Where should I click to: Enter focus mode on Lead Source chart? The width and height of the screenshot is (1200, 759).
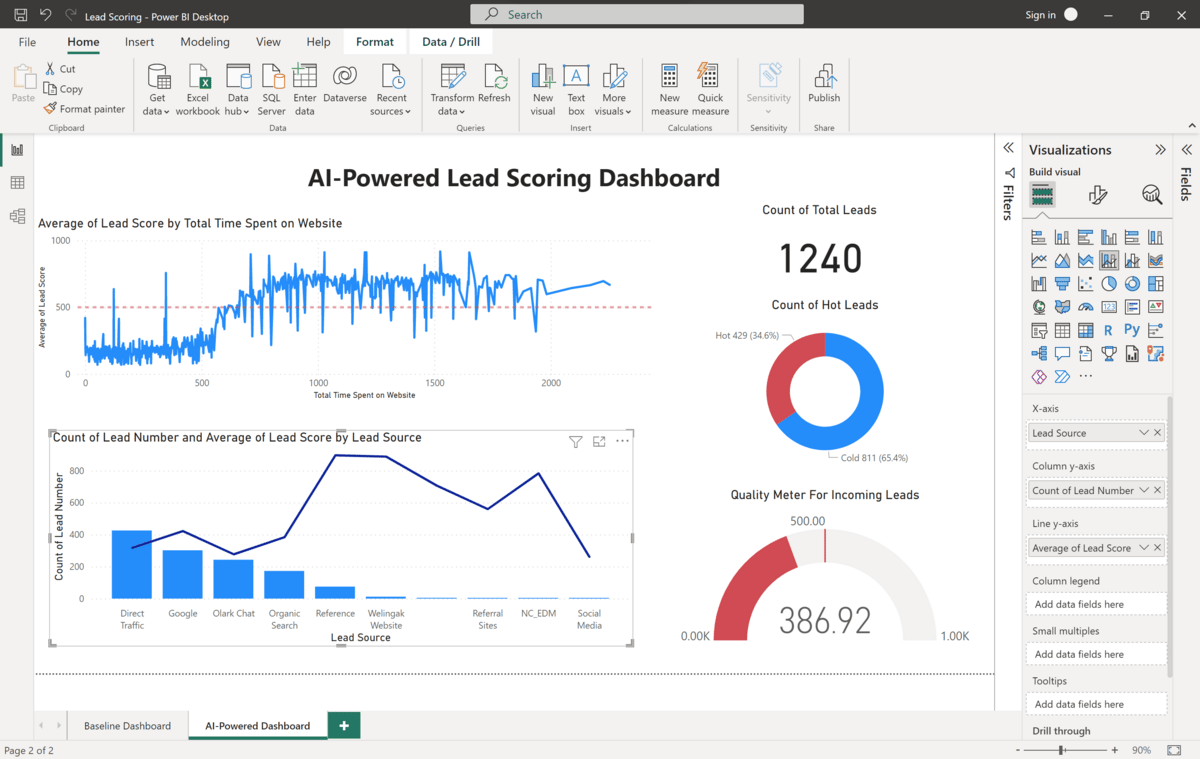(x=599, y=441)
